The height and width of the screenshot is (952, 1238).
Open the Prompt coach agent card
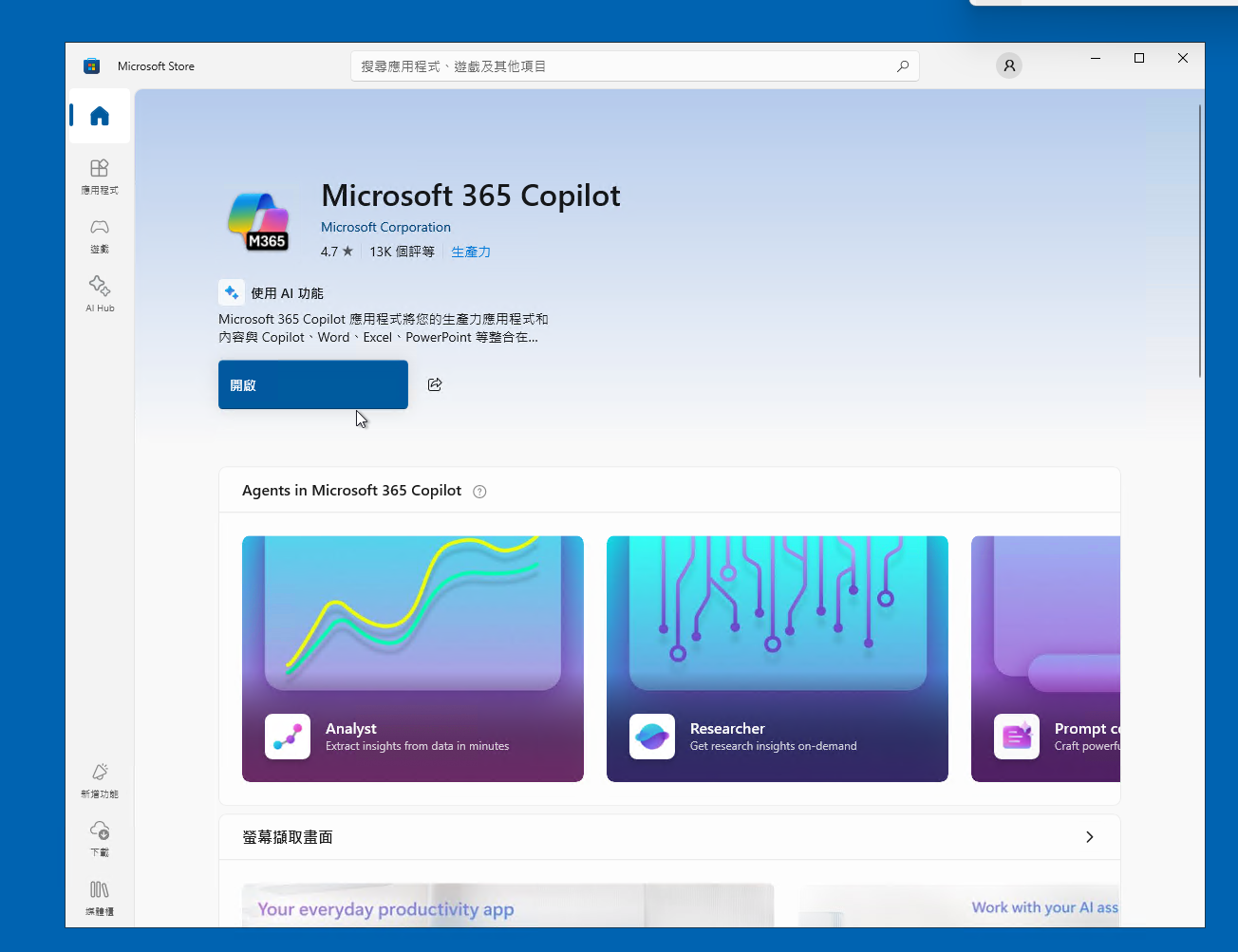click(x=1045, y=659)
